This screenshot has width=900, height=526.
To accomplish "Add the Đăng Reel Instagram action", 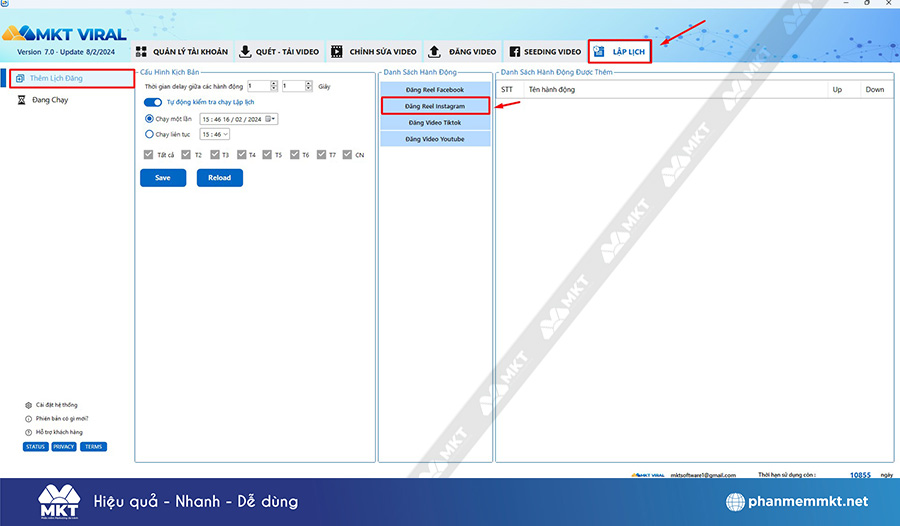I will (x=435, y=106).
